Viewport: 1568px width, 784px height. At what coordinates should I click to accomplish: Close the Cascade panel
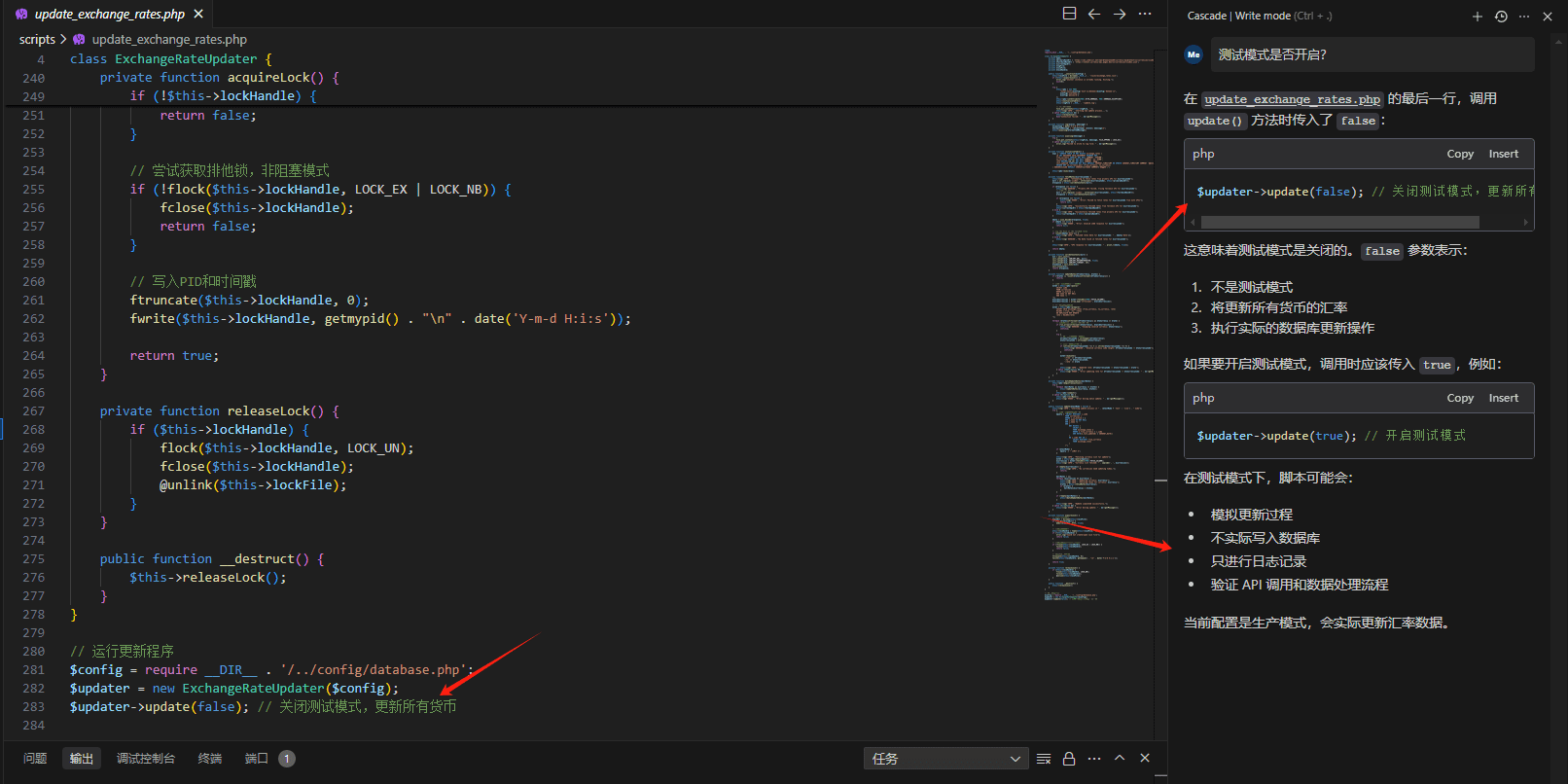coord(1548,17)
